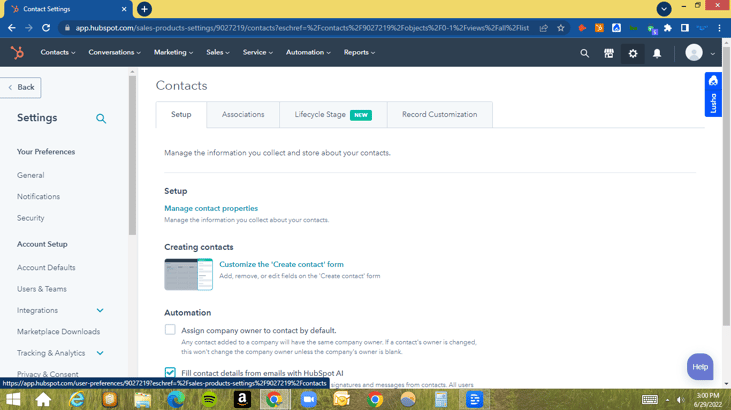
Task: Switch to the Associations tab
Action: tap(243, 115)
